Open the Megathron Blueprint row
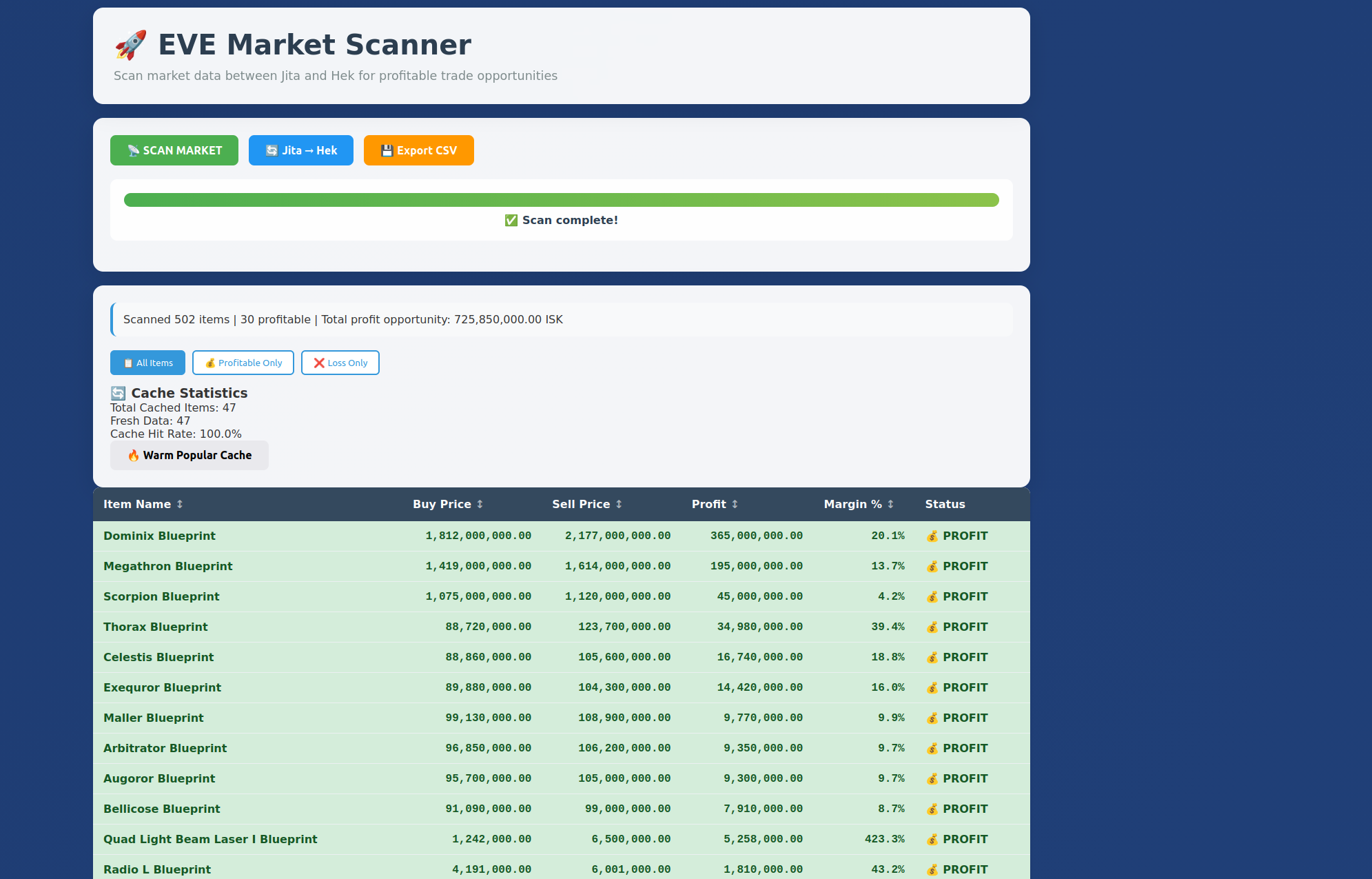Image resolution: width=1372 pixels, height=879 pixels. click(x=168, y=566)
